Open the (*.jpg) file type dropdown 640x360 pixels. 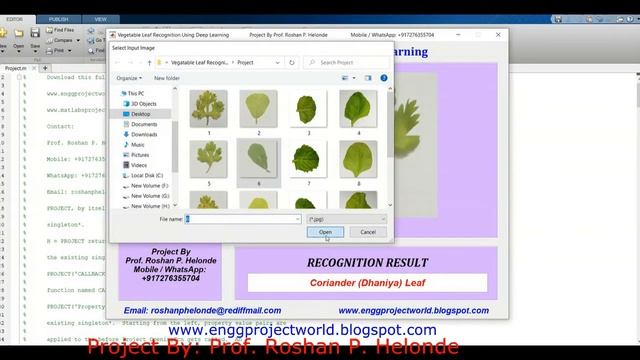(x=346, y=219)
